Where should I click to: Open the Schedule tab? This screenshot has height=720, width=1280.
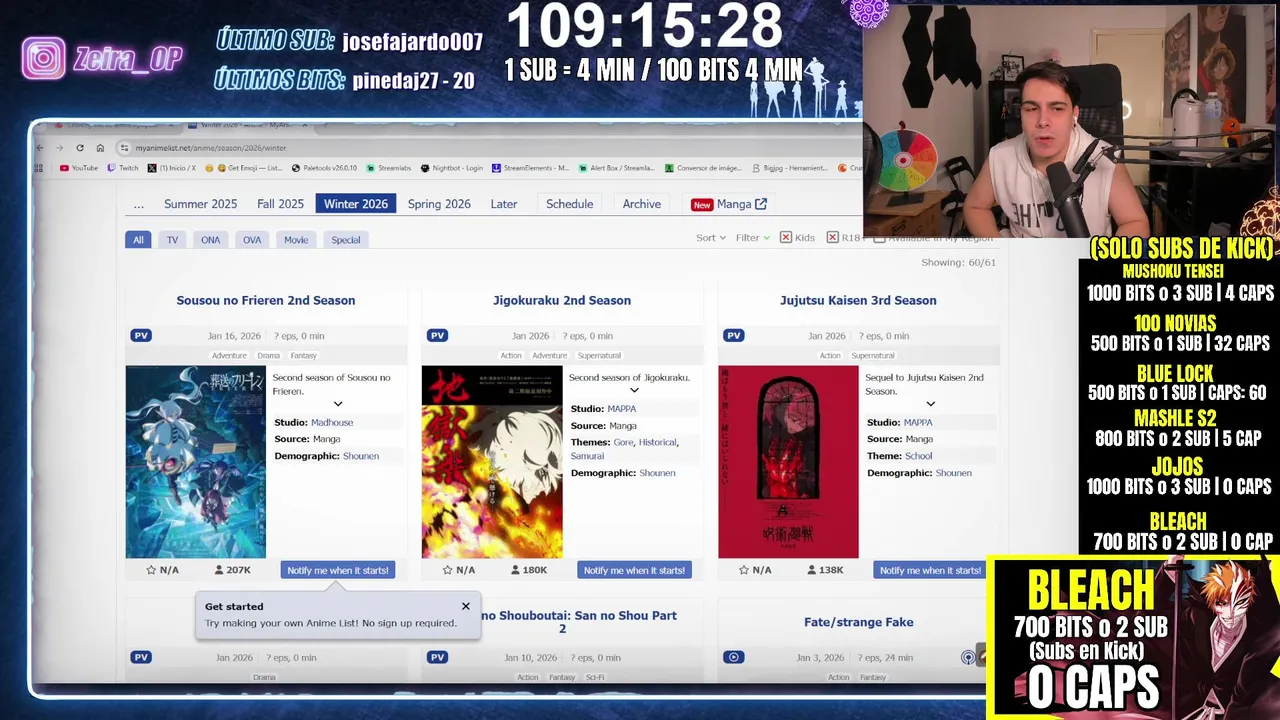tap(569, 204)
